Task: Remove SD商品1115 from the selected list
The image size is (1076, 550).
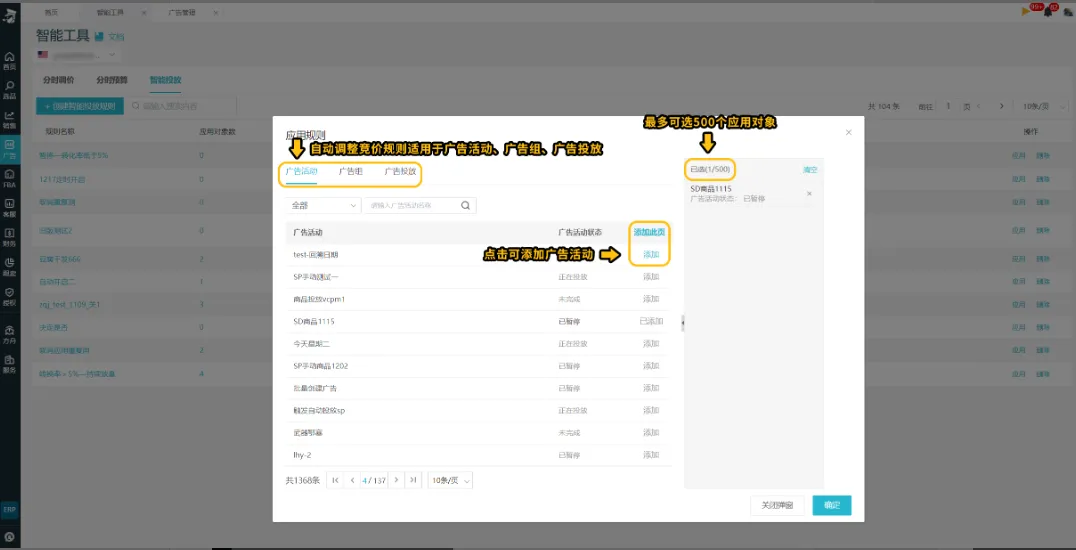Action: [x=809, y=194]
